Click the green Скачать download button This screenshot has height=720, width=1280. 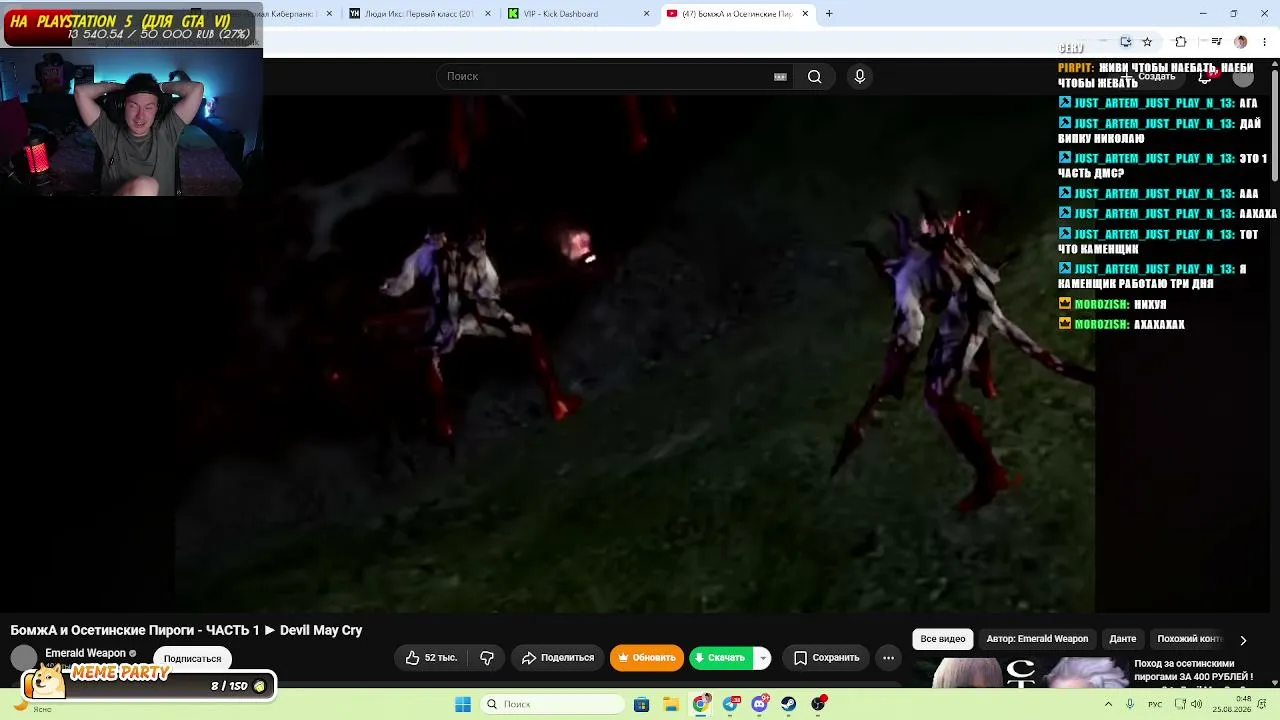(x=720, y=658)
